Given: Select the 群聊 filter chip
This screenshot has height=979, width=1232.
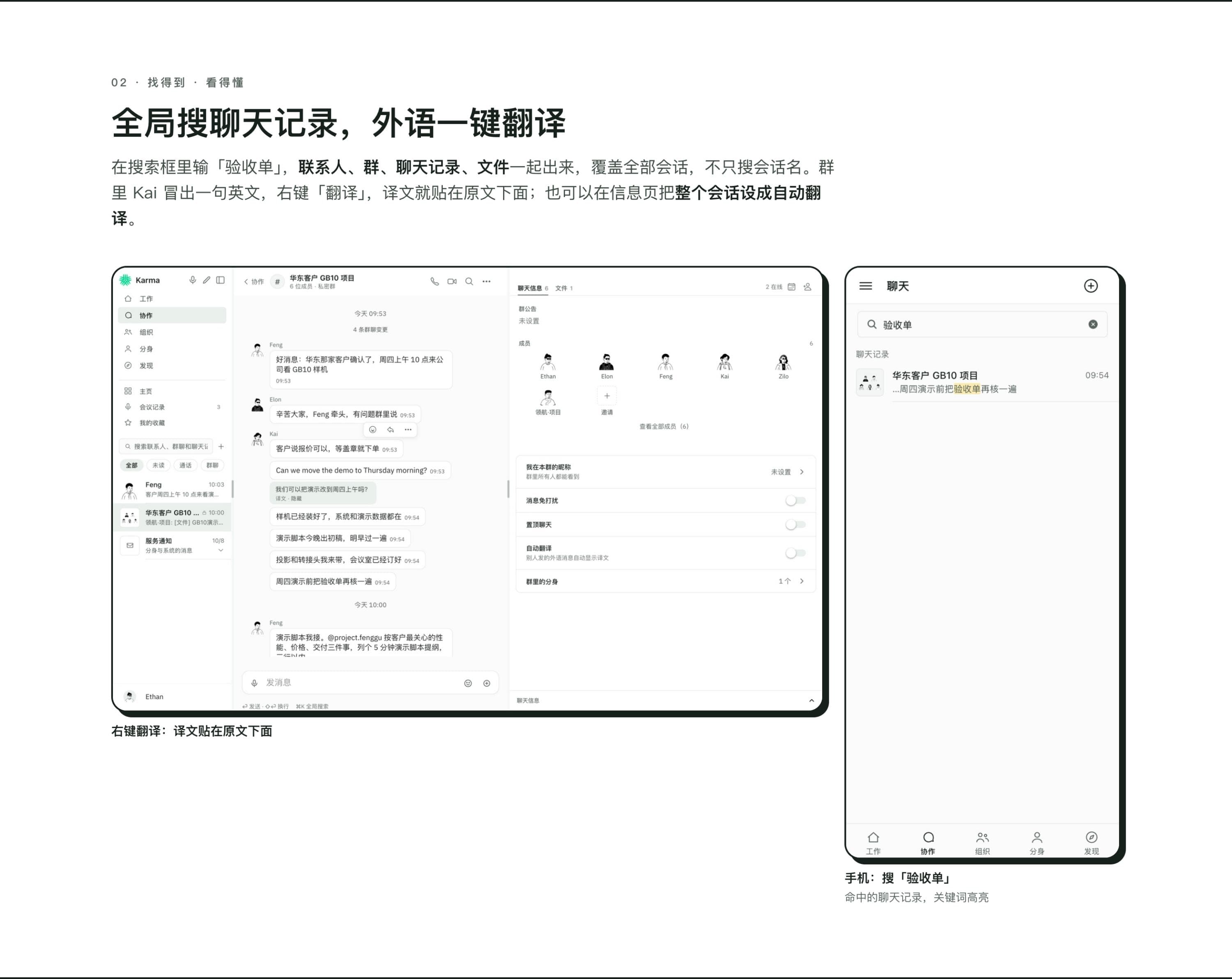Looking at the screenshot, I should [x=212, y=465].
